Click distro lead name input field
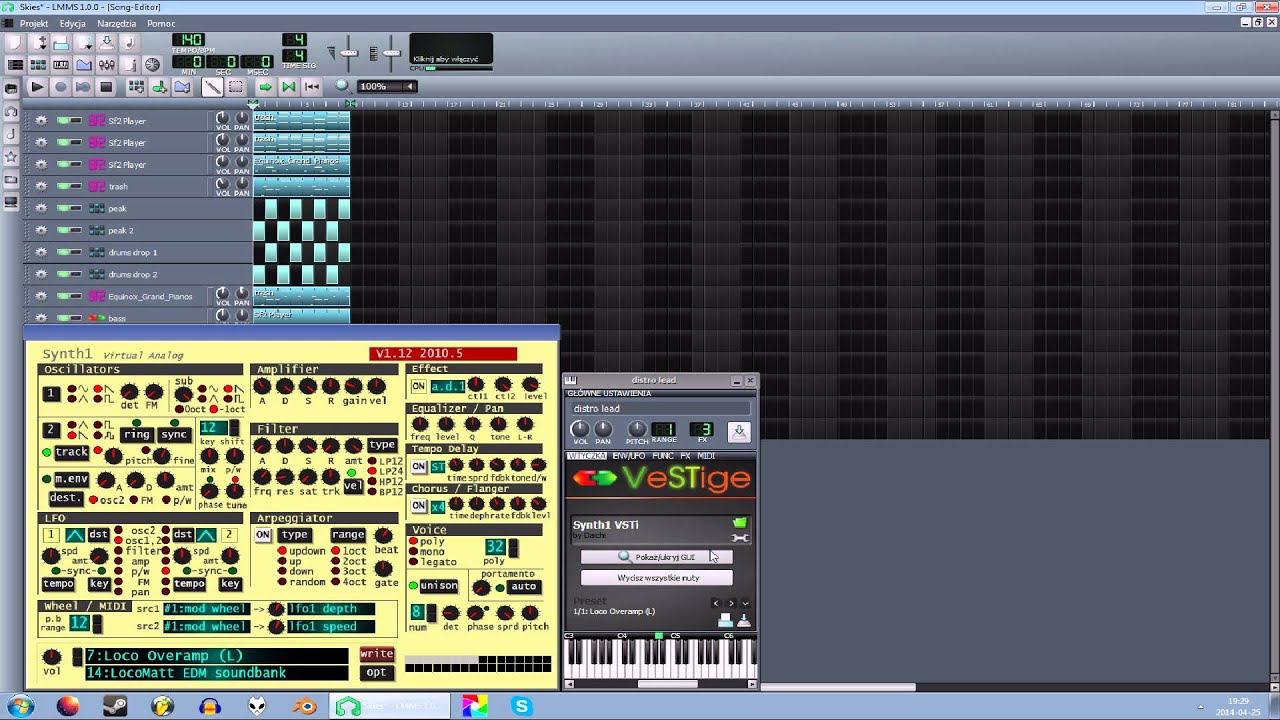Screen dimensions: 1280x720 [660, 409]
